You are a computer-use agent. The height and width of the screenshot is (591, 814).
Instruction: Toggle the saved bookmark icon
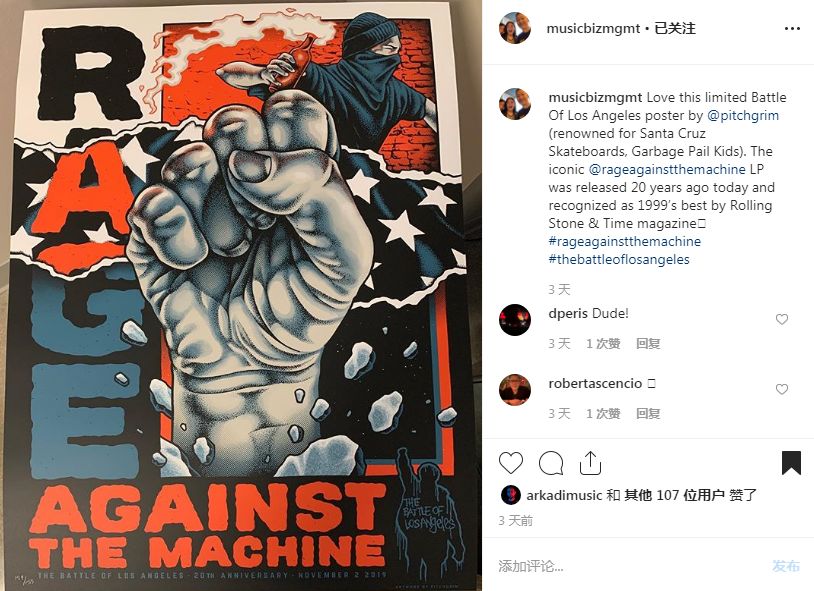tap(791, 462)
